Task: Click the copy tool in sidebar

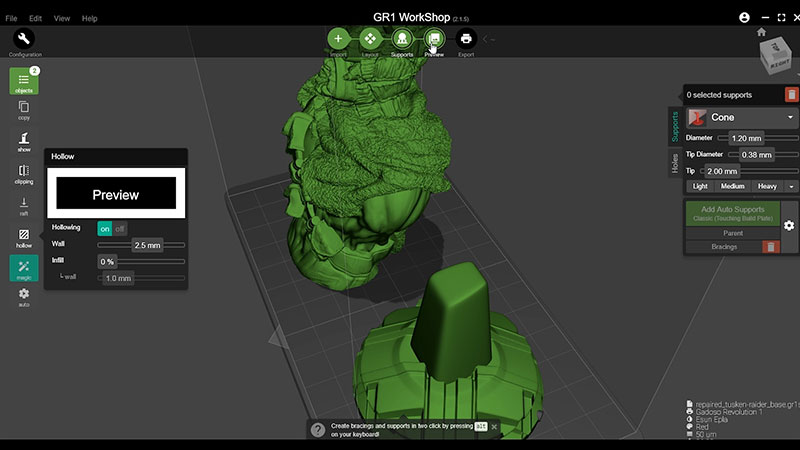Action: click(x=24, y=109)
